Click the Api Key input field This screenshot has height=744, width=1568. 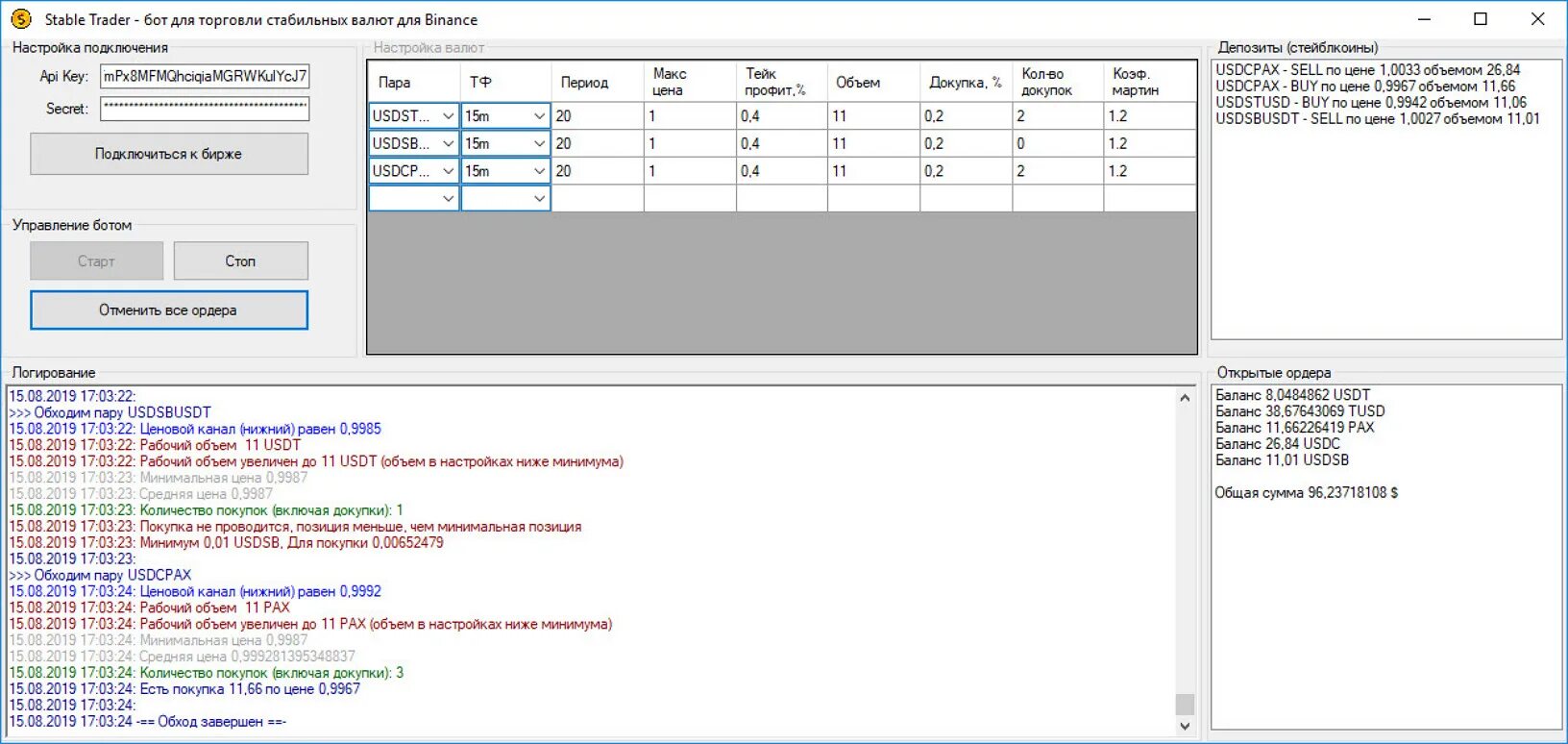[205, 76]
